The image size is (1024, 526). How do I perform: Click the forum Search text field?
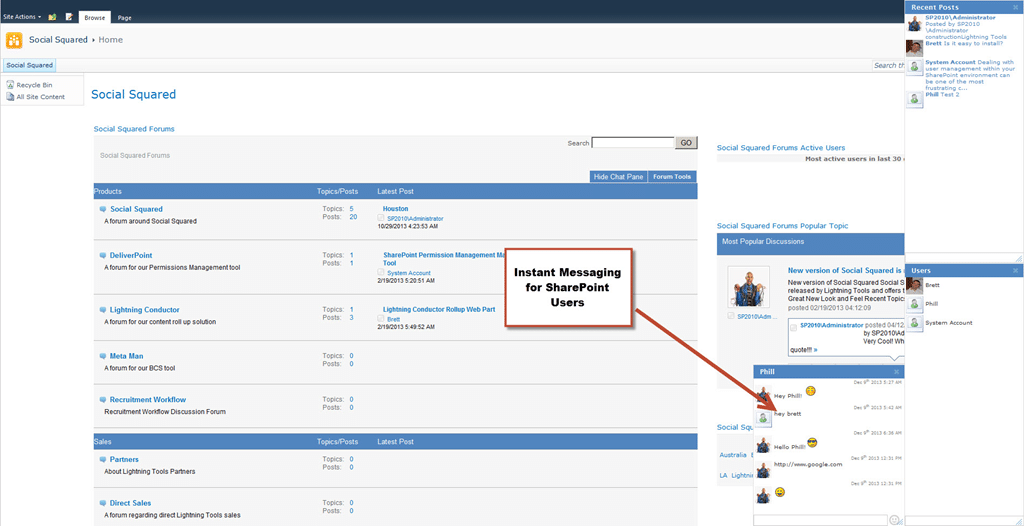click(x=632, y=142)
